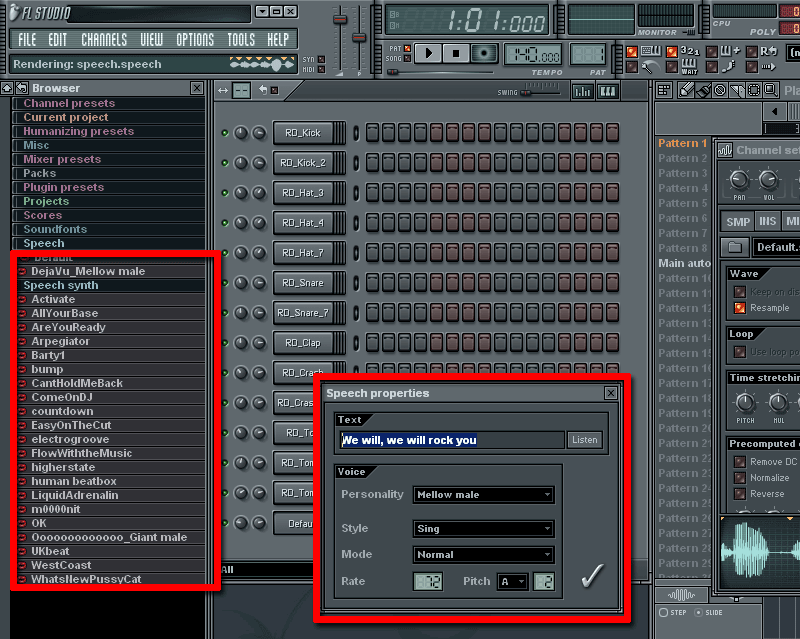Toggle the step editing footprint icon
This screenshot has height=639, width=800.
(729, 66)
